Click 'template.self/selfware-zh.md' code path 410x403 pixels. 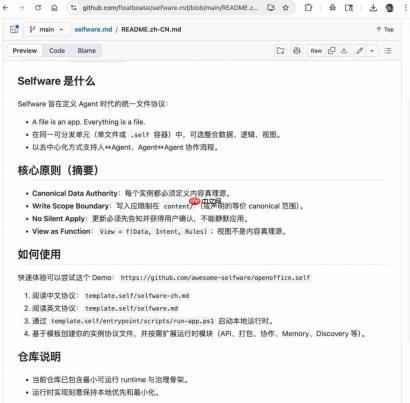coord(137,296)
